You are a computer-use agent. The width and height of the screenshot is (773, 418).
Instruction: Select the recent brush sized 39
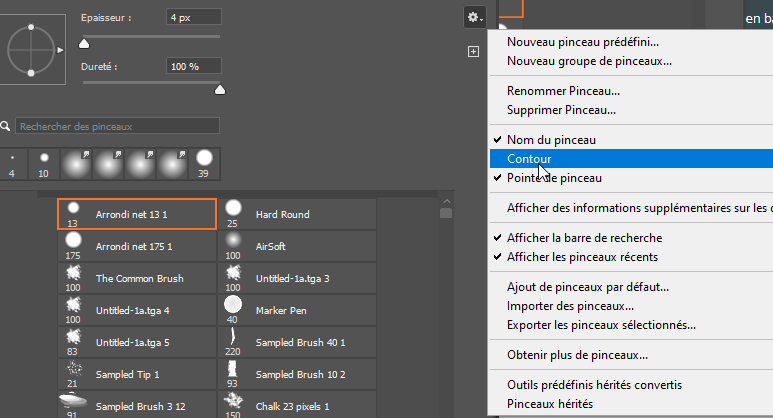click(x=204, y=162)
